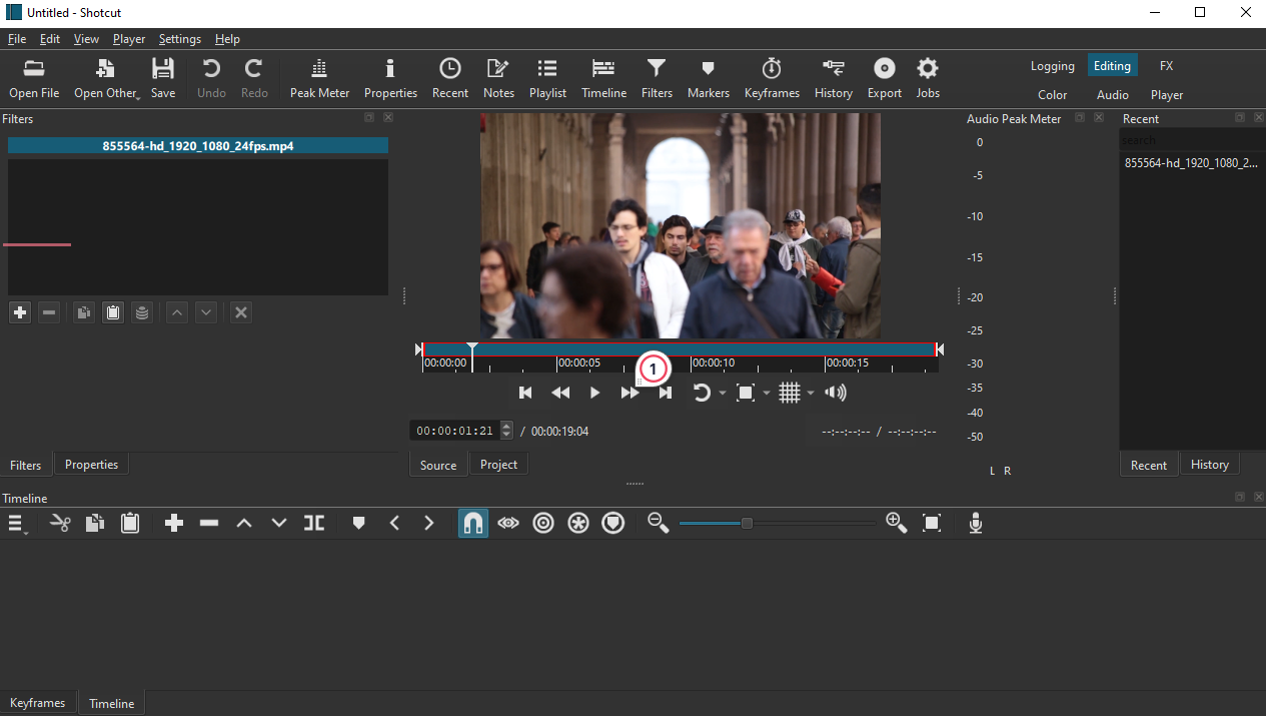Deselect the filter with the X button
This screenshot has width=1266, height=716.
(240, 312)
